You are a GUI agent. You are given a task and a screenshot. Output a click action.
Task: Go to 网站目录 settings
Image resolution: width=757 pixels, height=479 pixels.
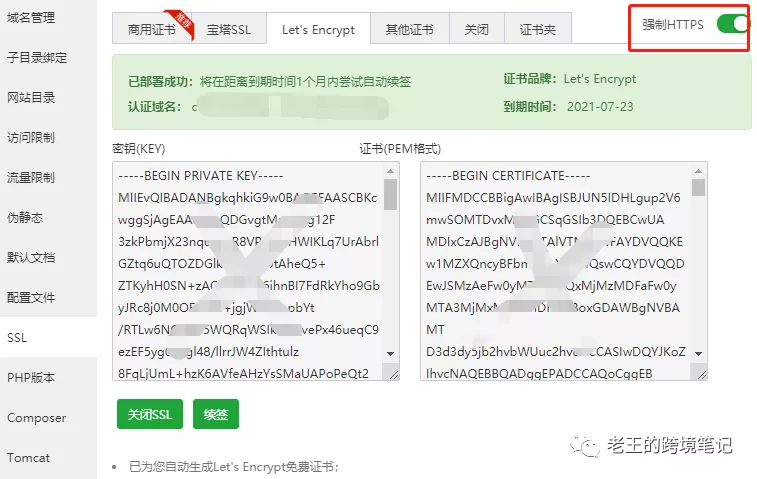coord(31,97)
